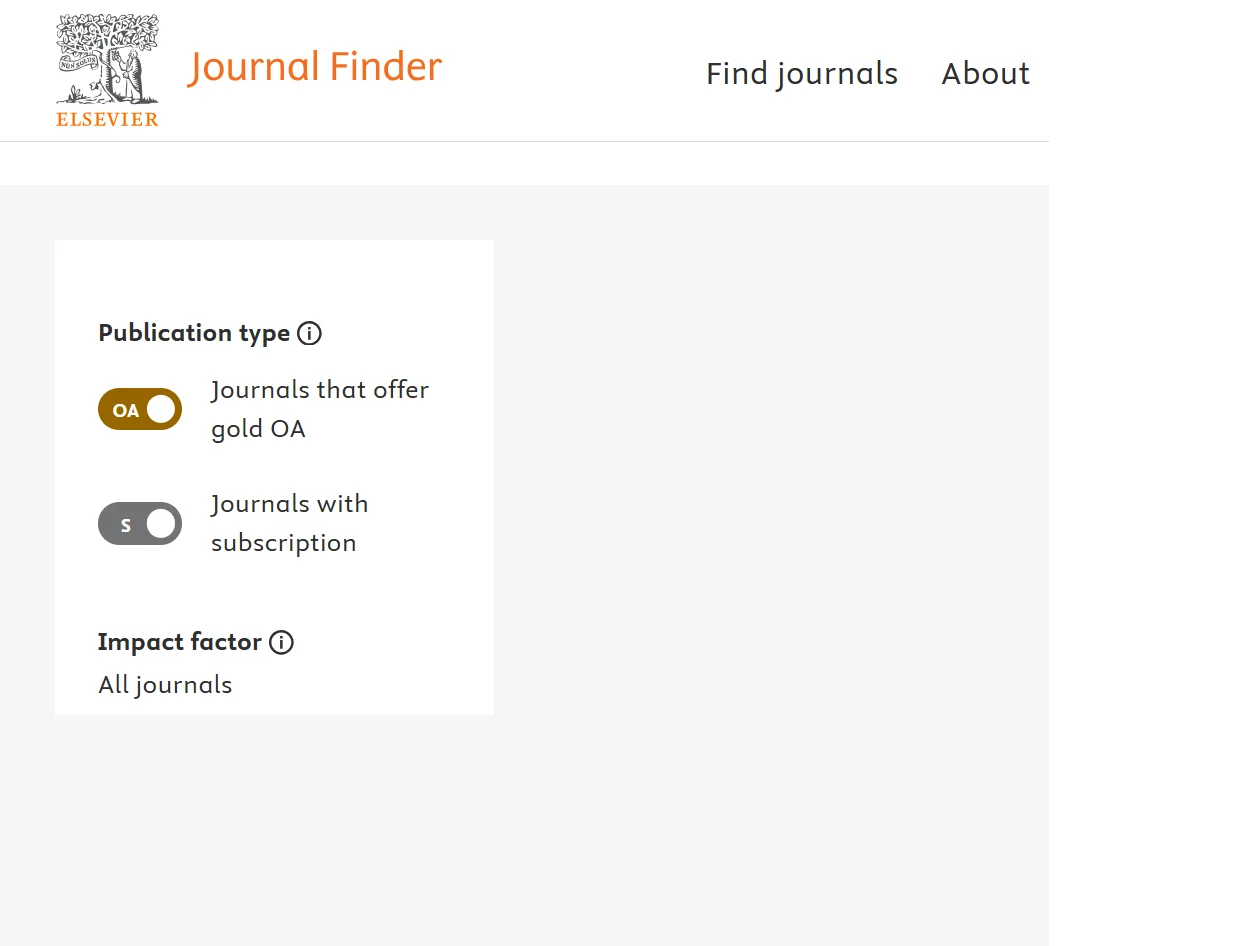Click the round knob of the OA toggle
1260x946 pixels.
160,409
